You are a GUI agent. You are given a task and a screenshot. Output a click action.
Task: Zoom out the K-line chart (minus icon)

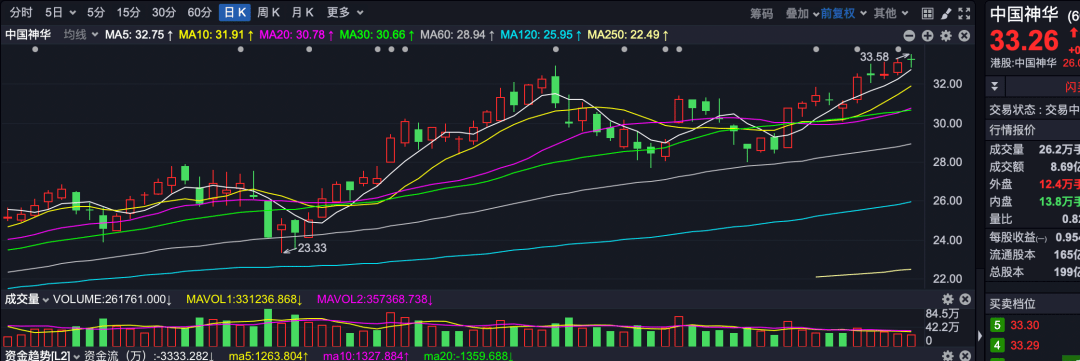(909, 35)
